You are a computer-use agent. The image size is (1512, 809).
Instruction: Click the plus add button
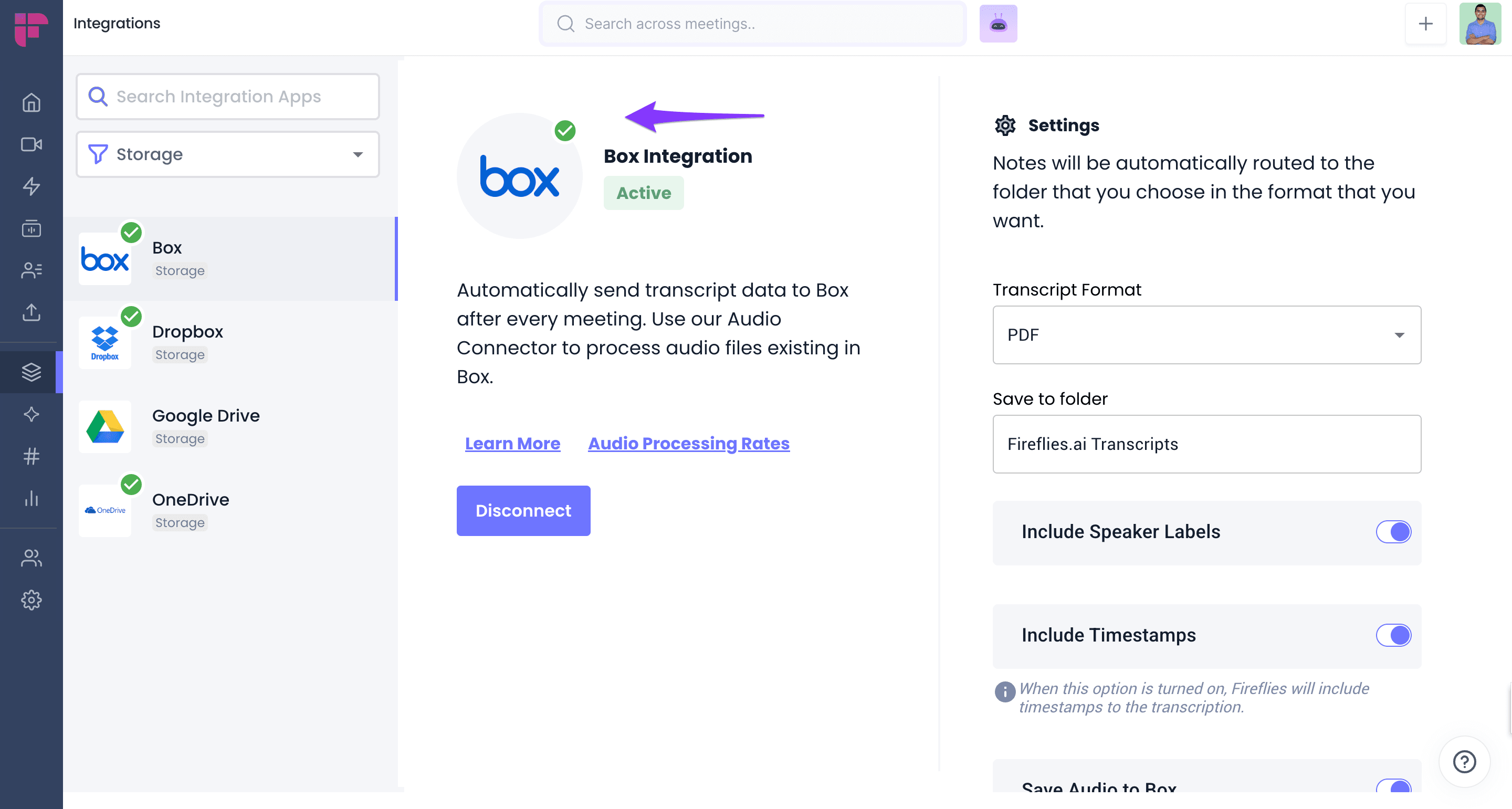[1425, 24]
